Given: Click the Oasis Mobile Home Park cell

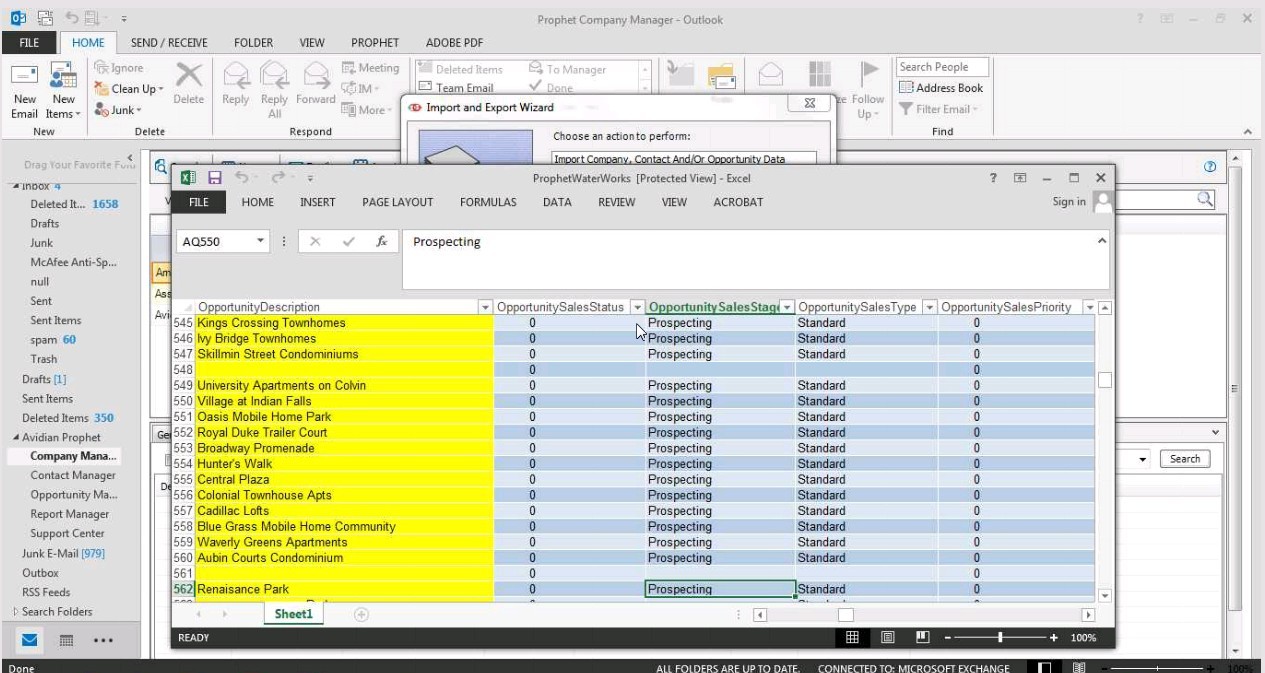Looking at the screenshot, I should (x=344, y=417).
